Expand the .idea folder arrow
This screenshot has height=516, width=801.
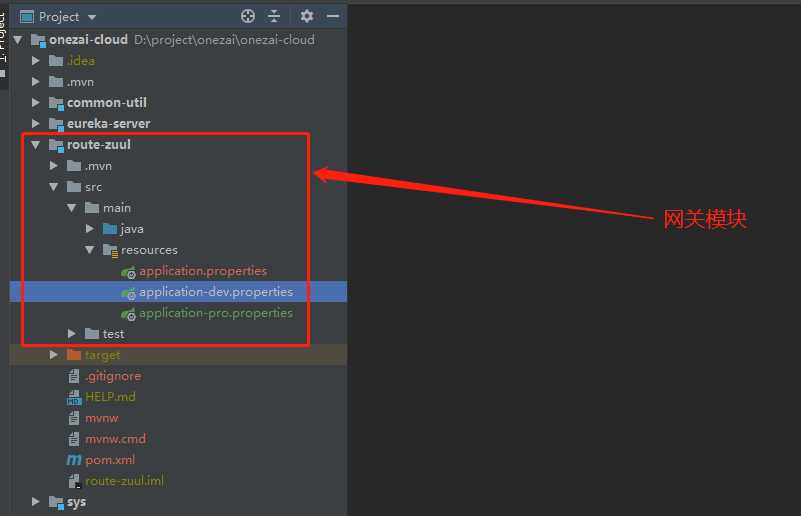click(x=35, y=61)
